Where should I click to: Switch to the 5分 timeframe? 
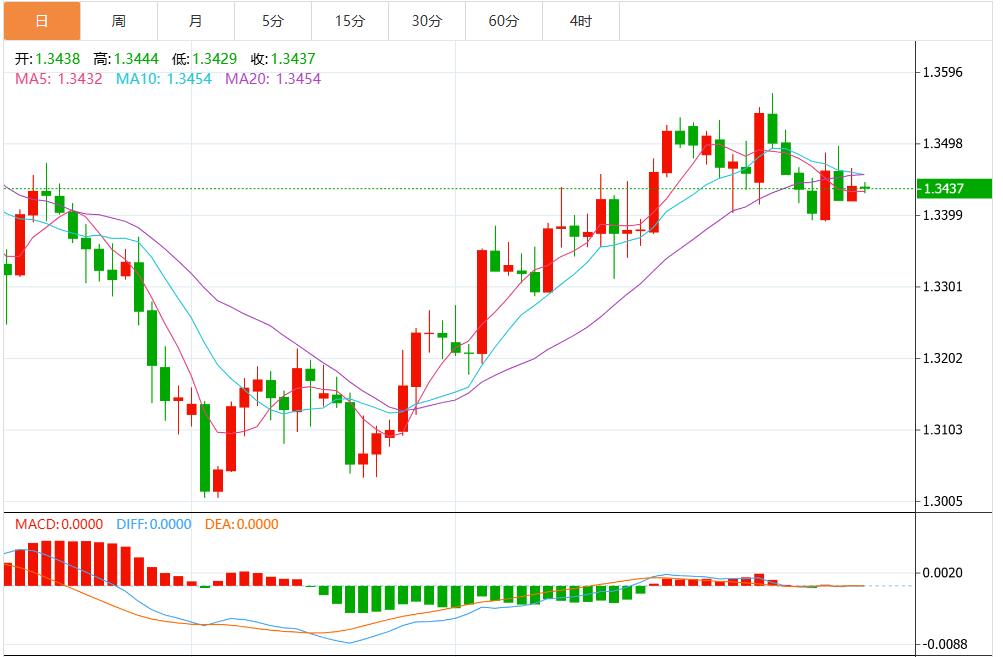(x=273, y=21)
